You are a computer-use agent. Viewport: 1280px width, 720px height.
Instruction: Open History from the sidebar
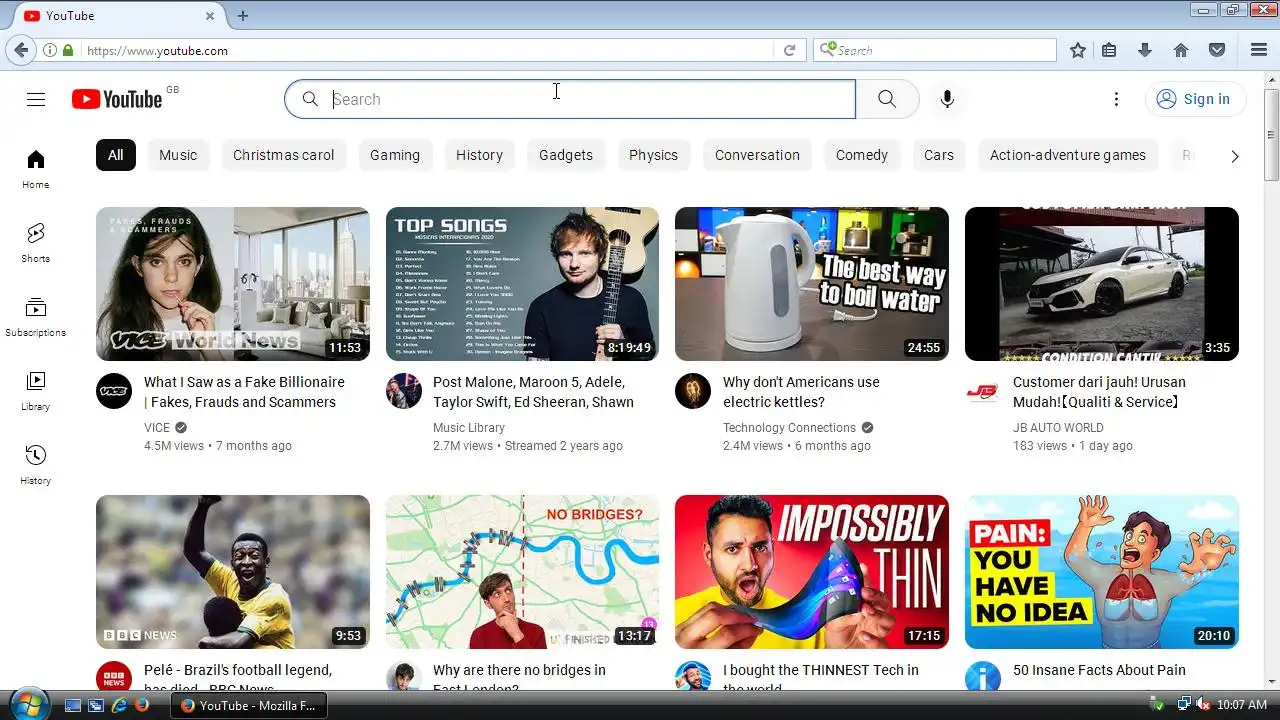36,464
